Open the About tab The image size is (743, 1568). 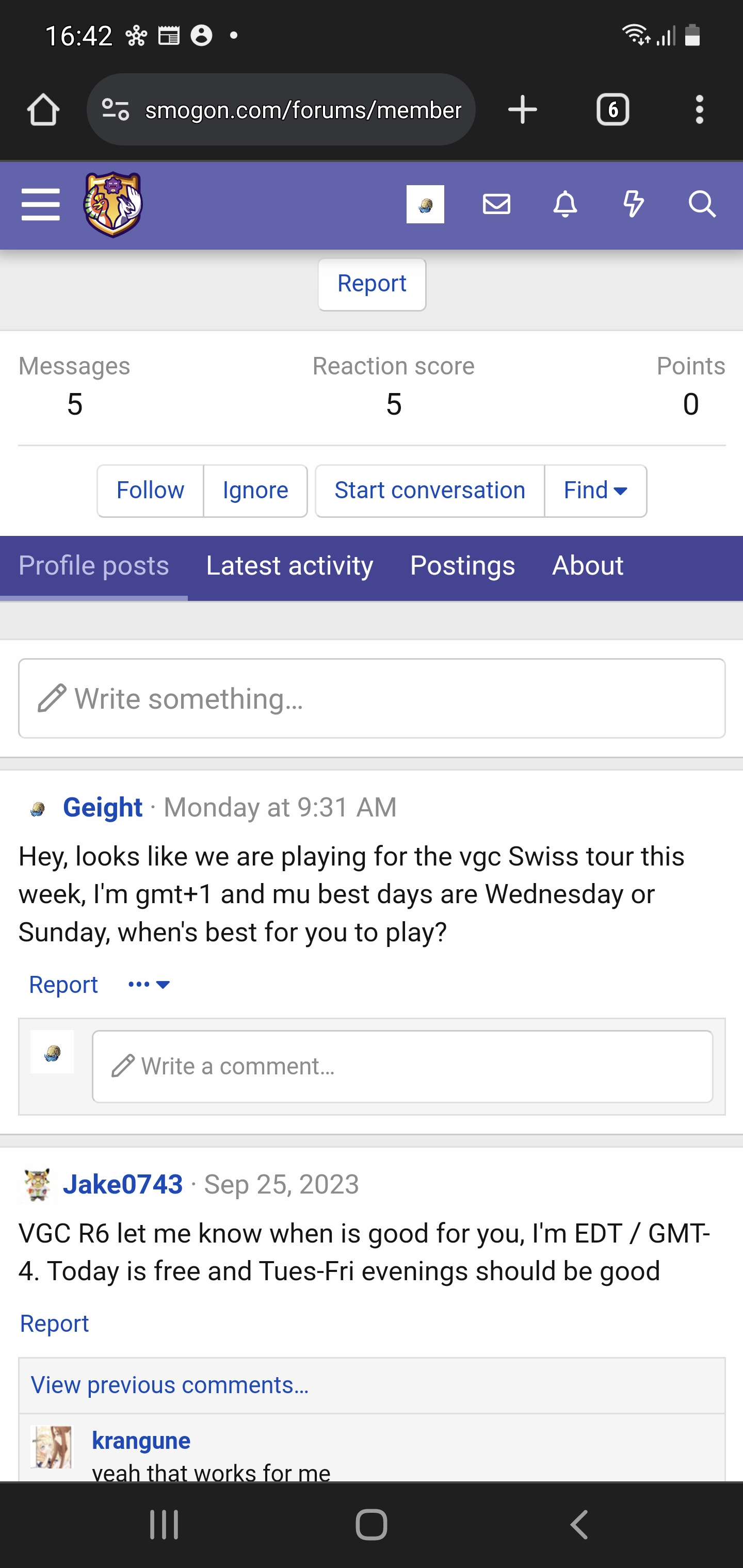coord(587,566)
